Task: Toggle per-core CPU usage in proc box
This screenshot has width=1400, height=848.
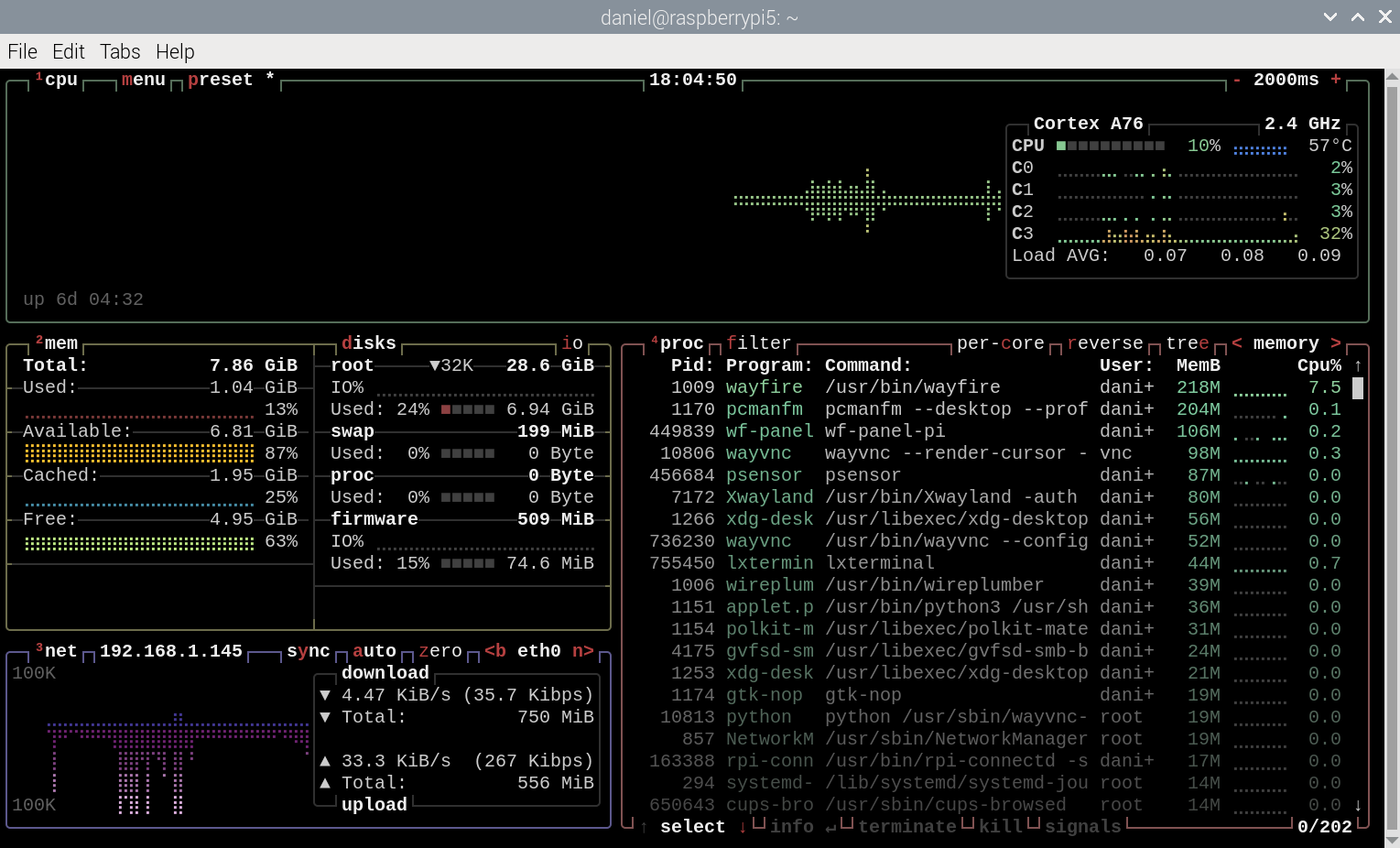Action: (x=1000, y=343)
